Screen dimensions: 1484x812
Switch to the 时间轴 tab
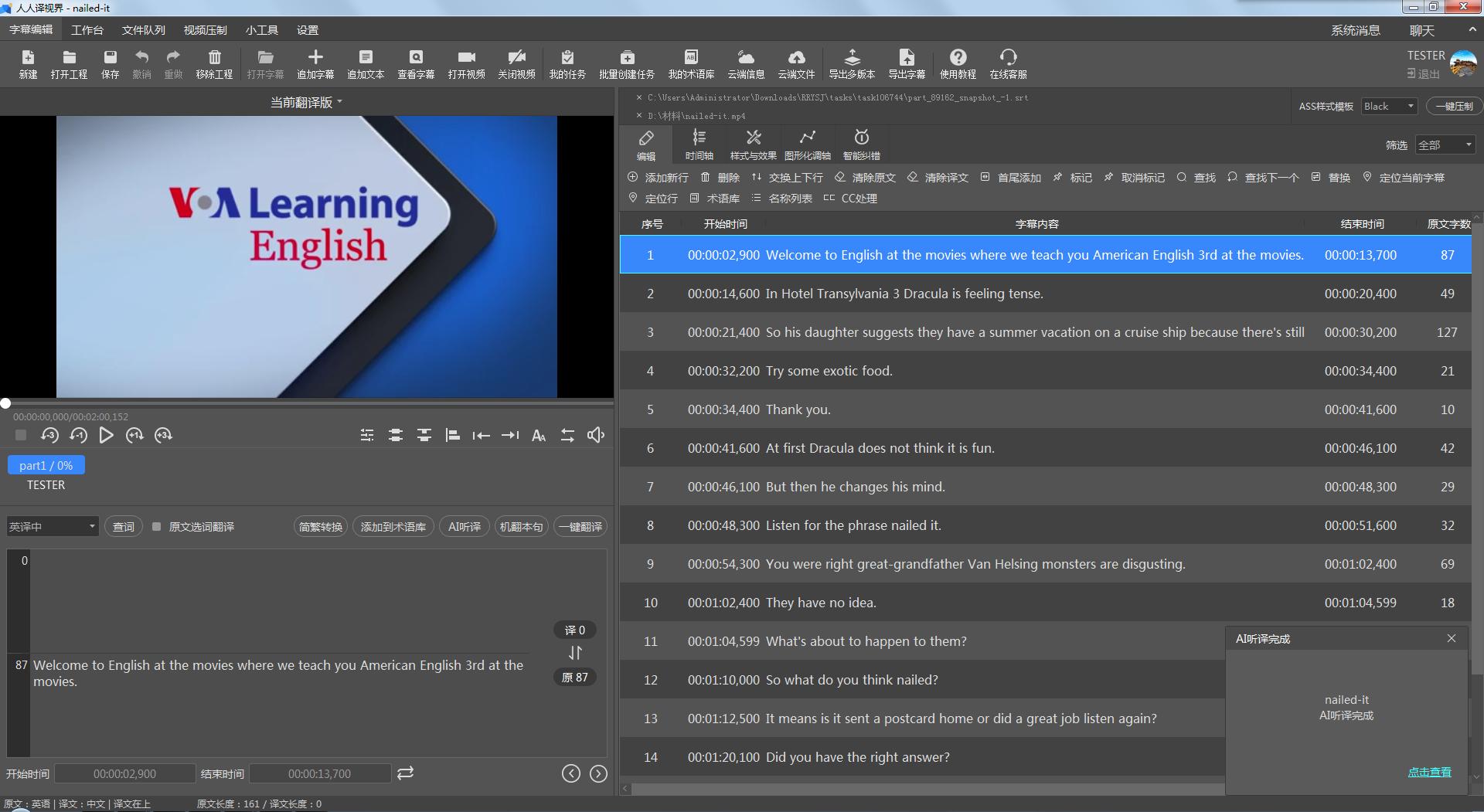coord(699,144)
